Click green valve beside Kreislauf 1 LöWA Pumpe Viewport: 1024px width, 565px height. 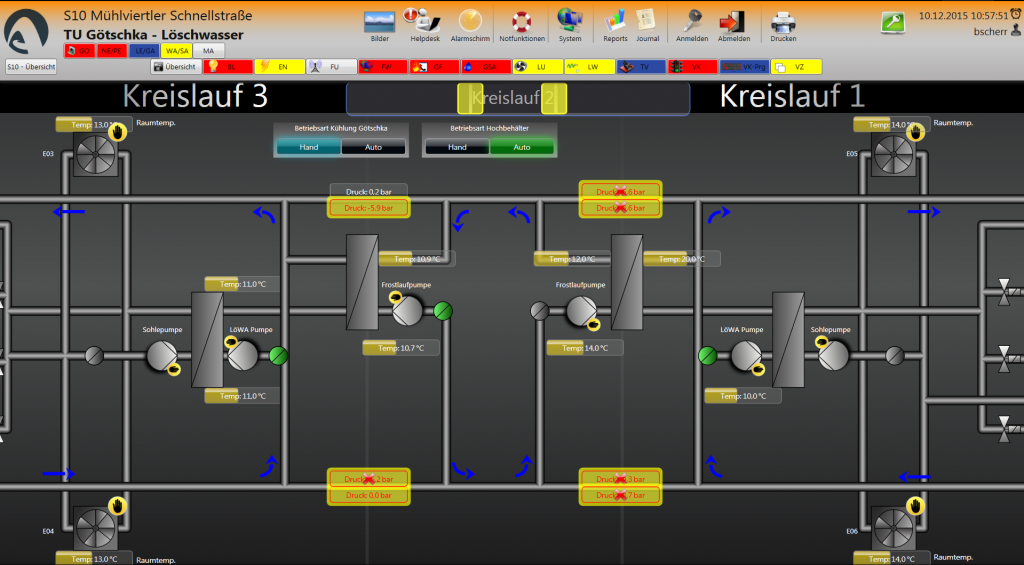tap(707, 356)
